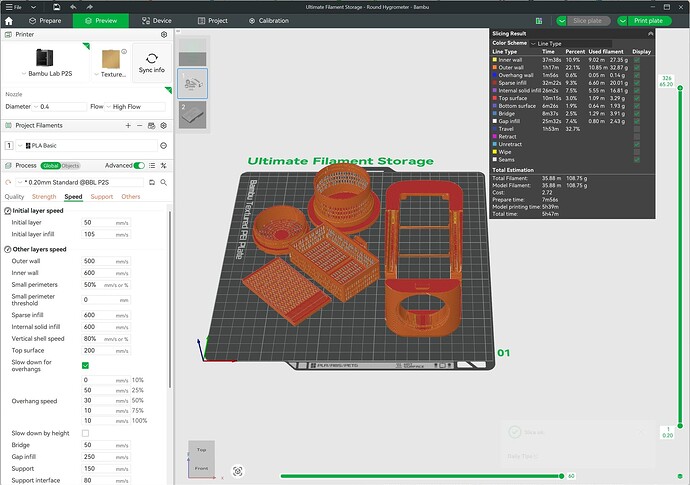This screenshot has height=485, width=690.
Task: Click the AMS sync icon in Project Filaments
Action: [x=151, y=125]
